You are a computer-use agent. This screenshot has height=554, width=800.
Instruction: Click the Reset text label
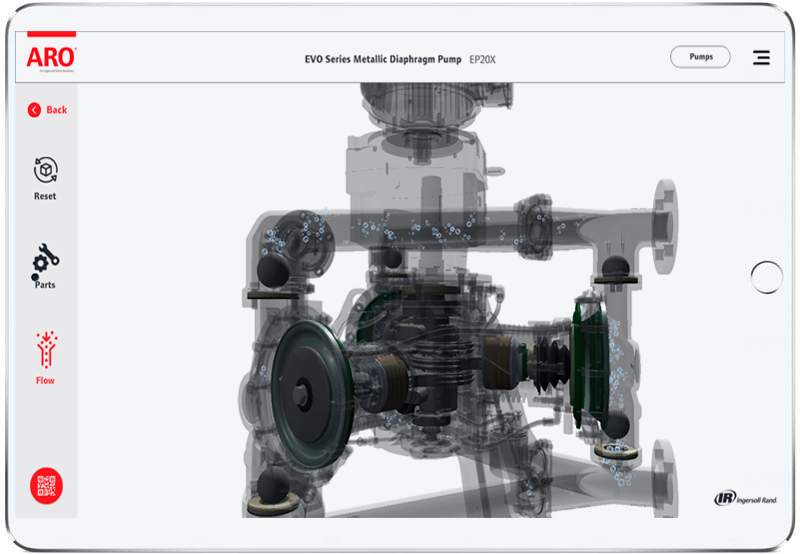[x=45, y=197]
